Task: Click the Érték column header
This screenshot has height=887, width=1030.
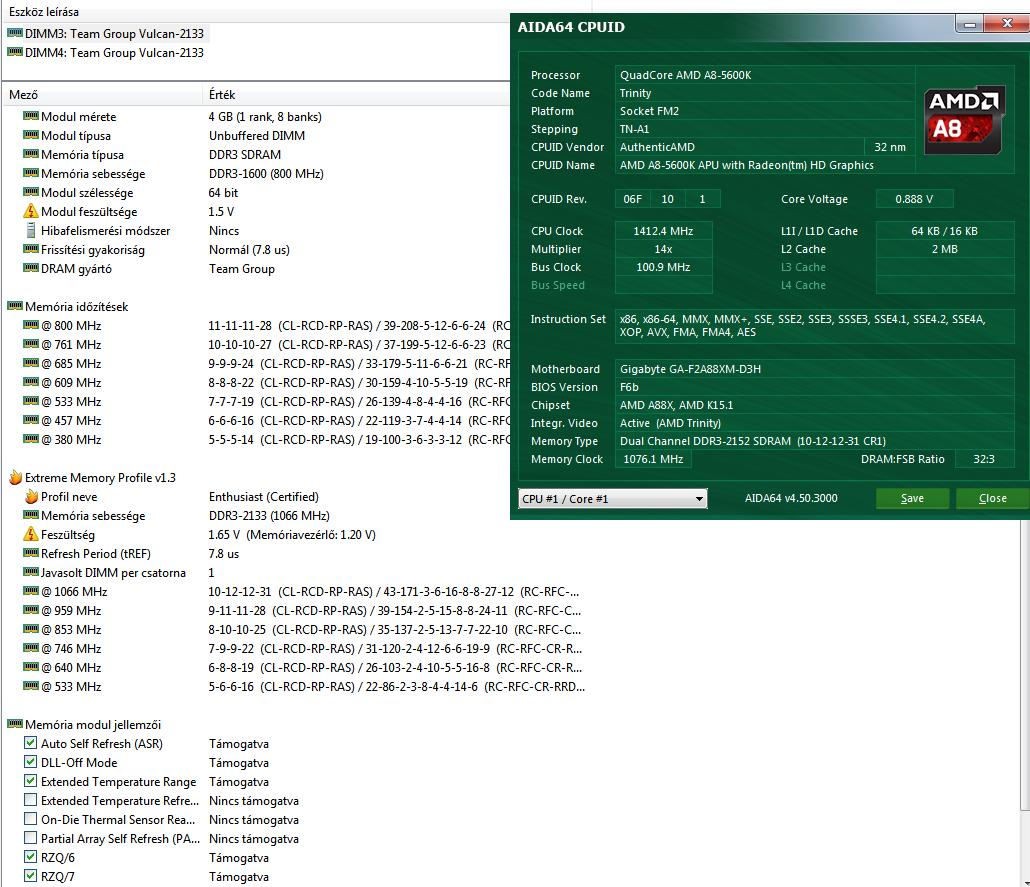Action: click(356, 94)
